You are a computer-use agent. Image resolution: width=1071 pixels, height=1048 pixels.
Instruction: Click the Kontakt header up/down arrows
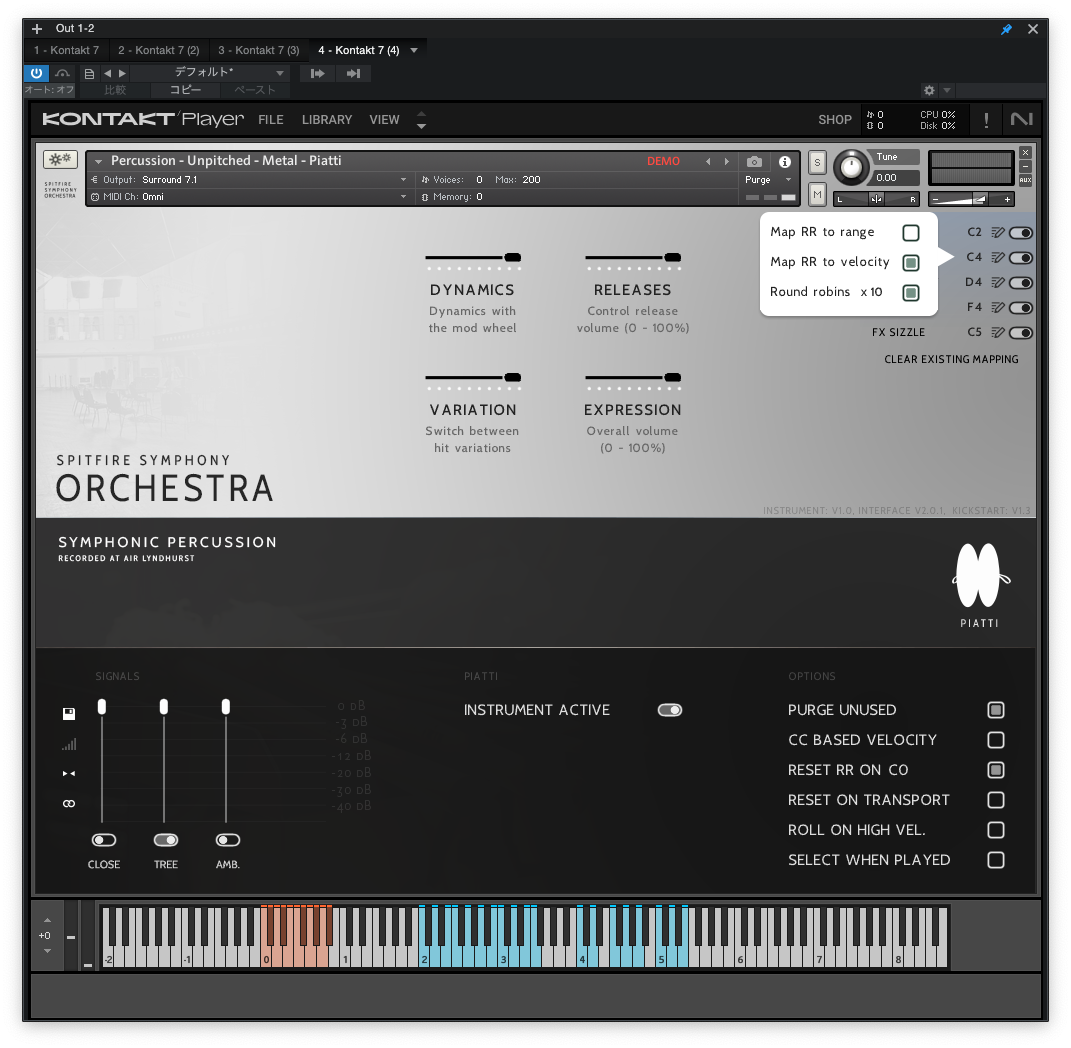pyautogui.click(x=421, y=120)
